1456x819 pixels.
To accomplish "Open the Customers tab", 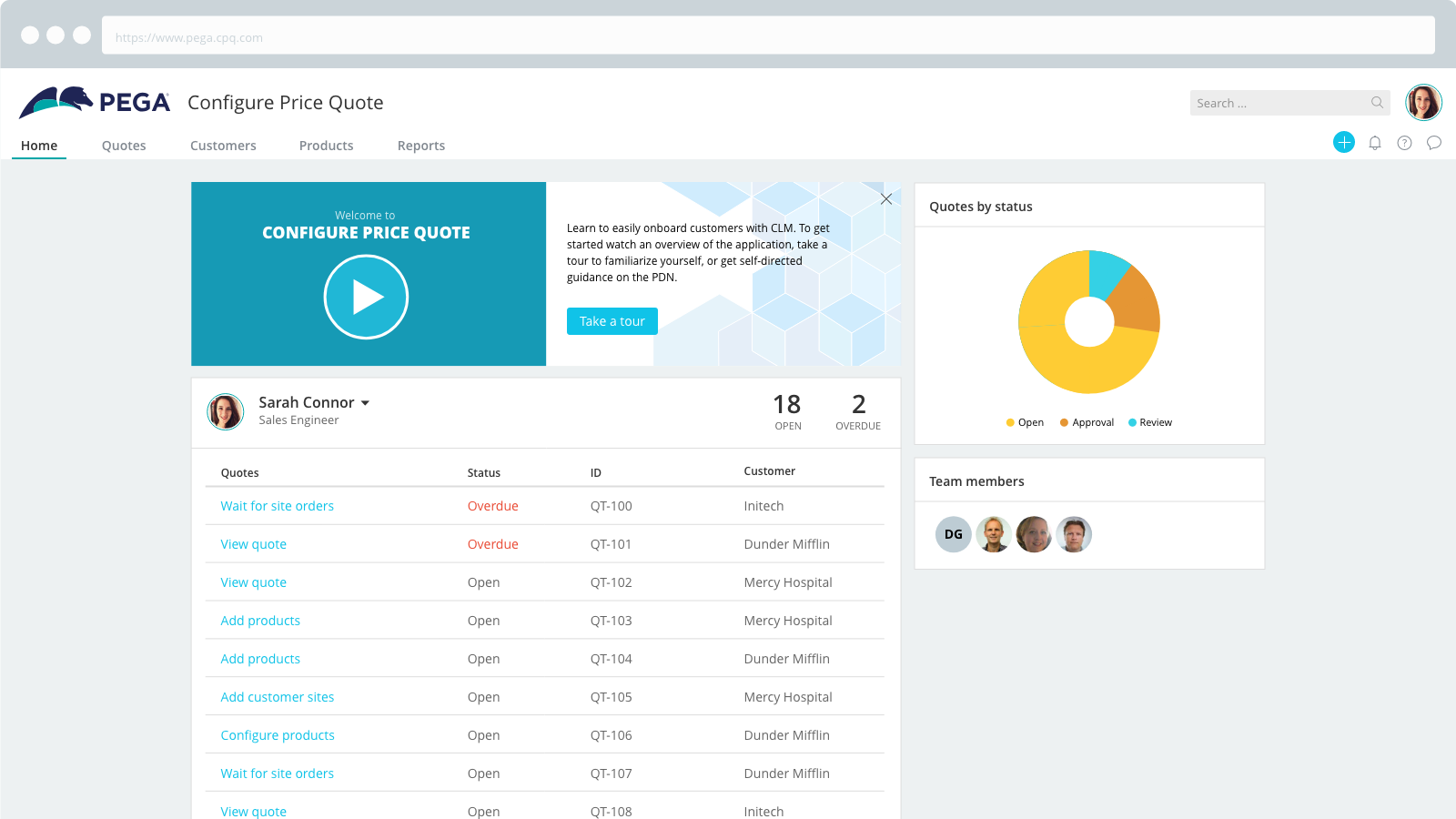I will 223,146.
